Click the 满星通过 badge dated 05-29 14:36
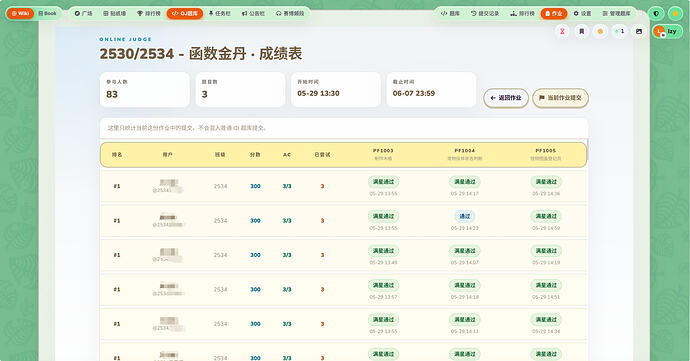The width and height of the screenshot is (690, 361). click(546, 182)
